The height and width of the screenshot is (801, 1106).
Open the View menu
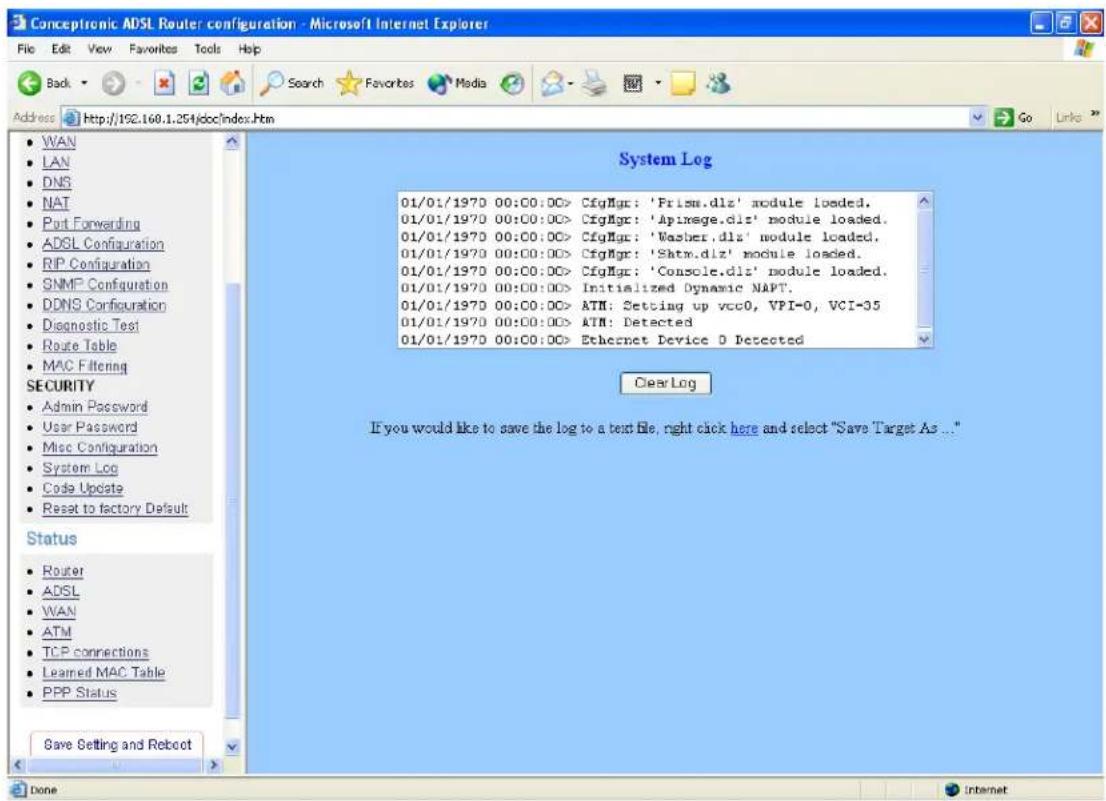(x=99, y=49)
